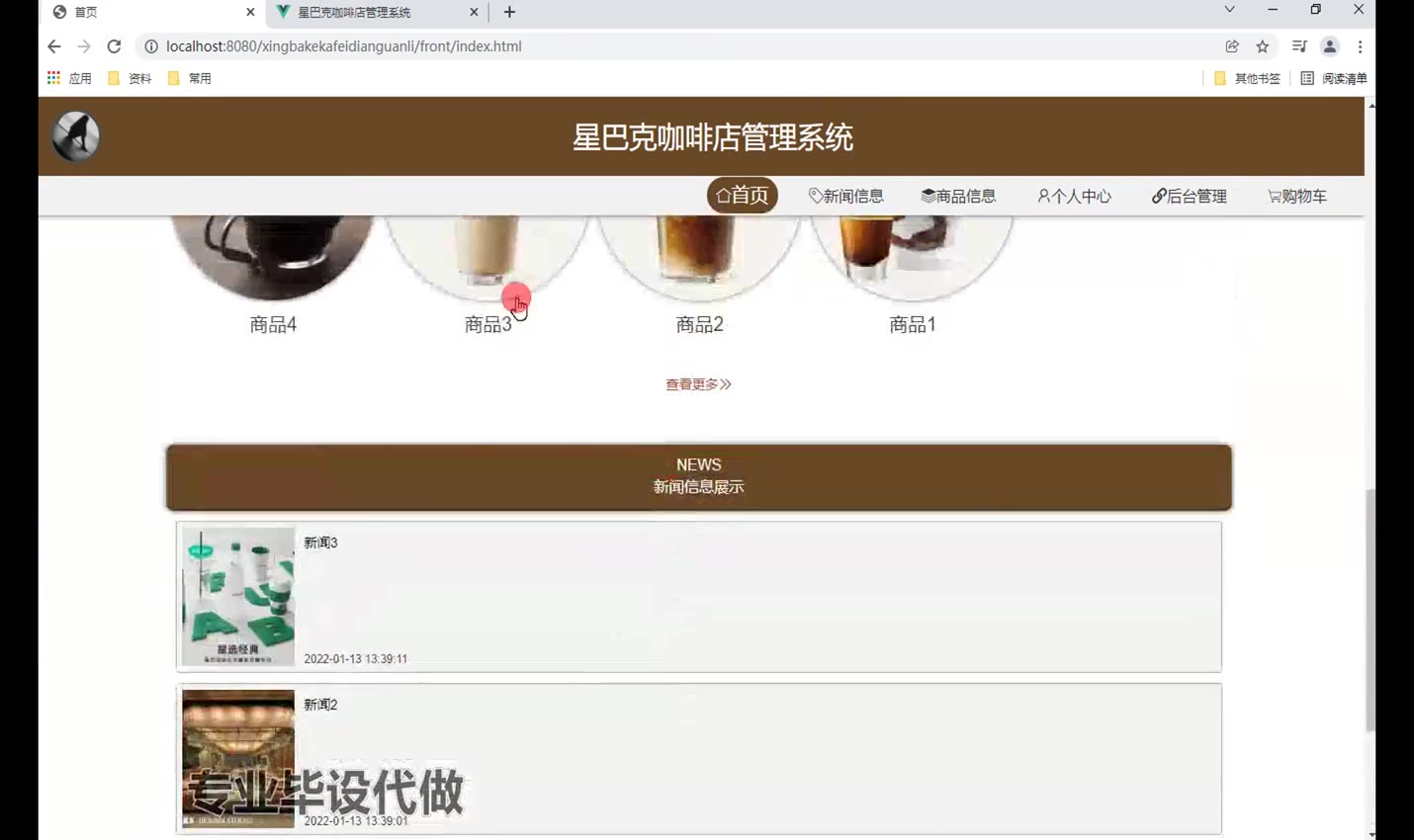Click the browser forward arrow
This screenshot has width=1414, height=840.
click(x=84, y=46)
